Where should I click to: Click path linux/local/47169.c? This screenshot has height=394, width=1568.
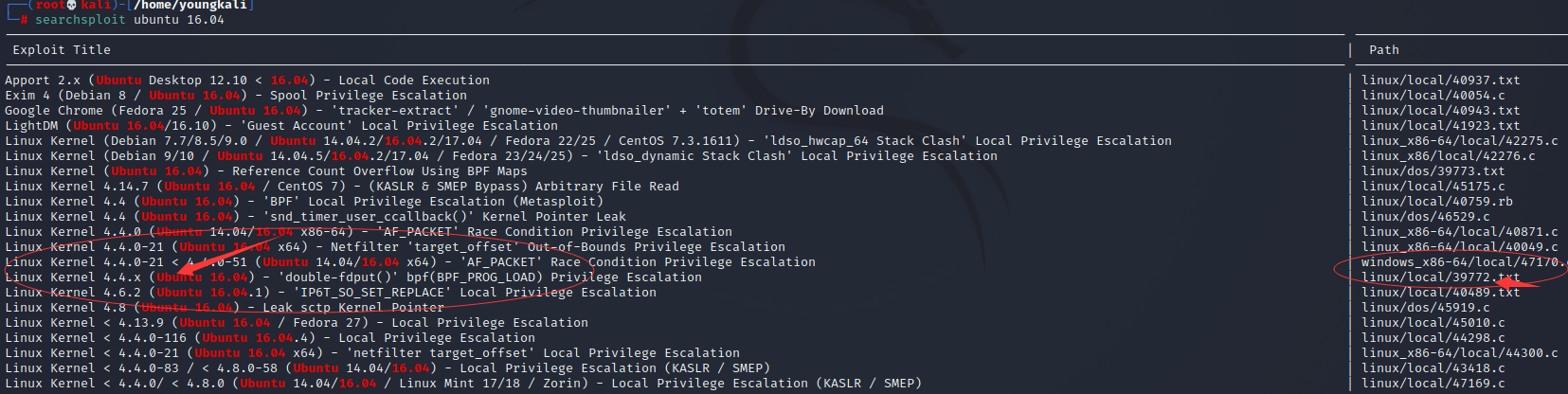tap(1433, 384)
